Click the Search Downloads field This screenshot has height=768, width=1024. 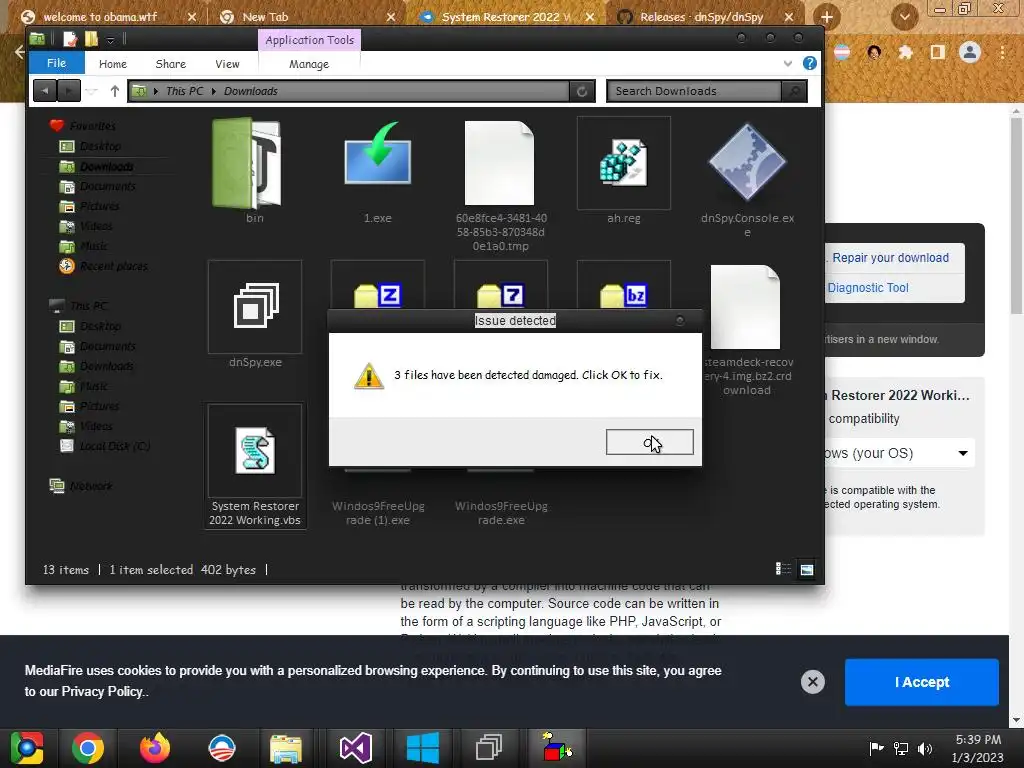tap(694, 91)
